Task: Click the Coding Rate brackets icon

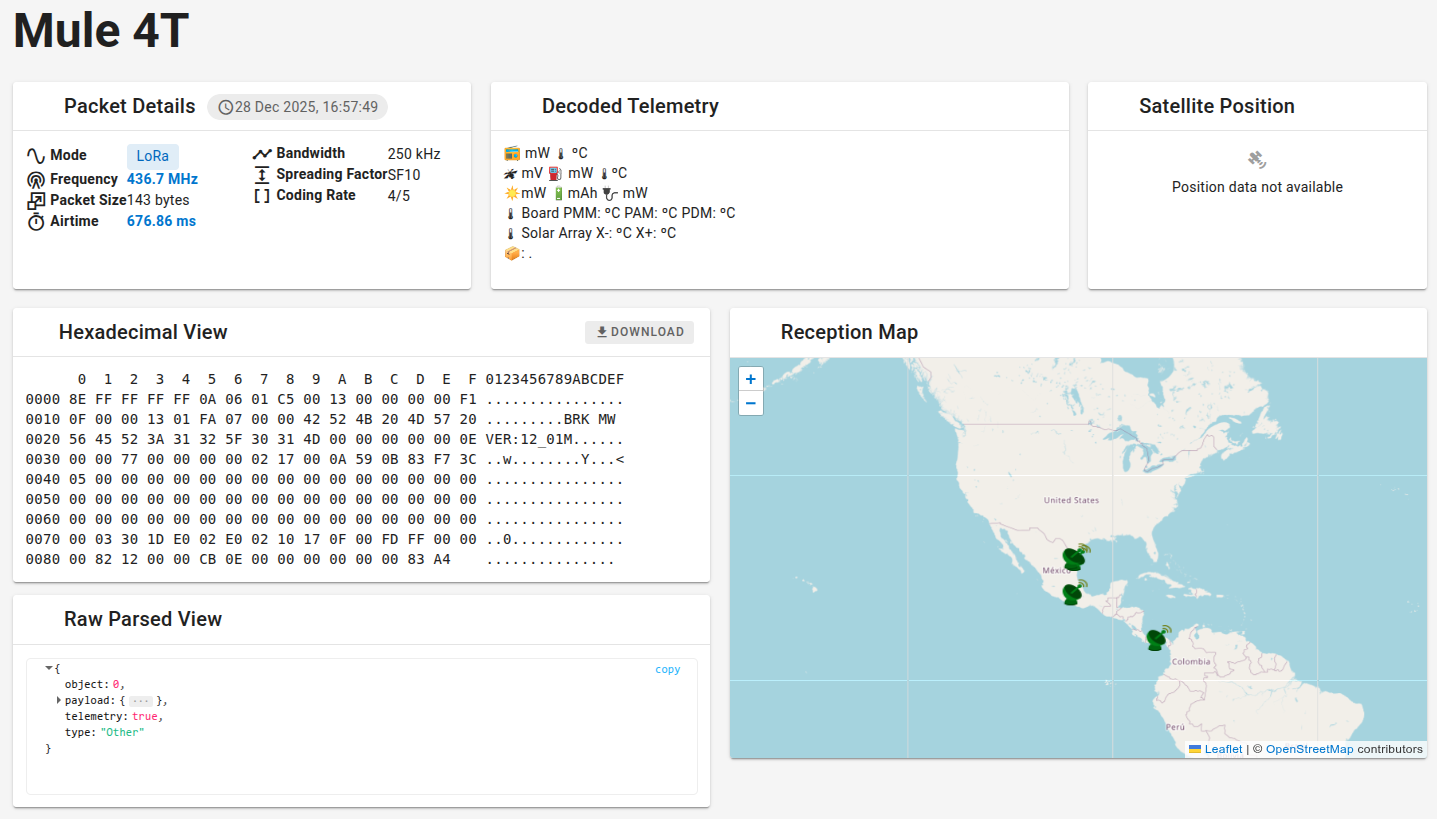Action: pyautogui.click(x=262, y=196)
